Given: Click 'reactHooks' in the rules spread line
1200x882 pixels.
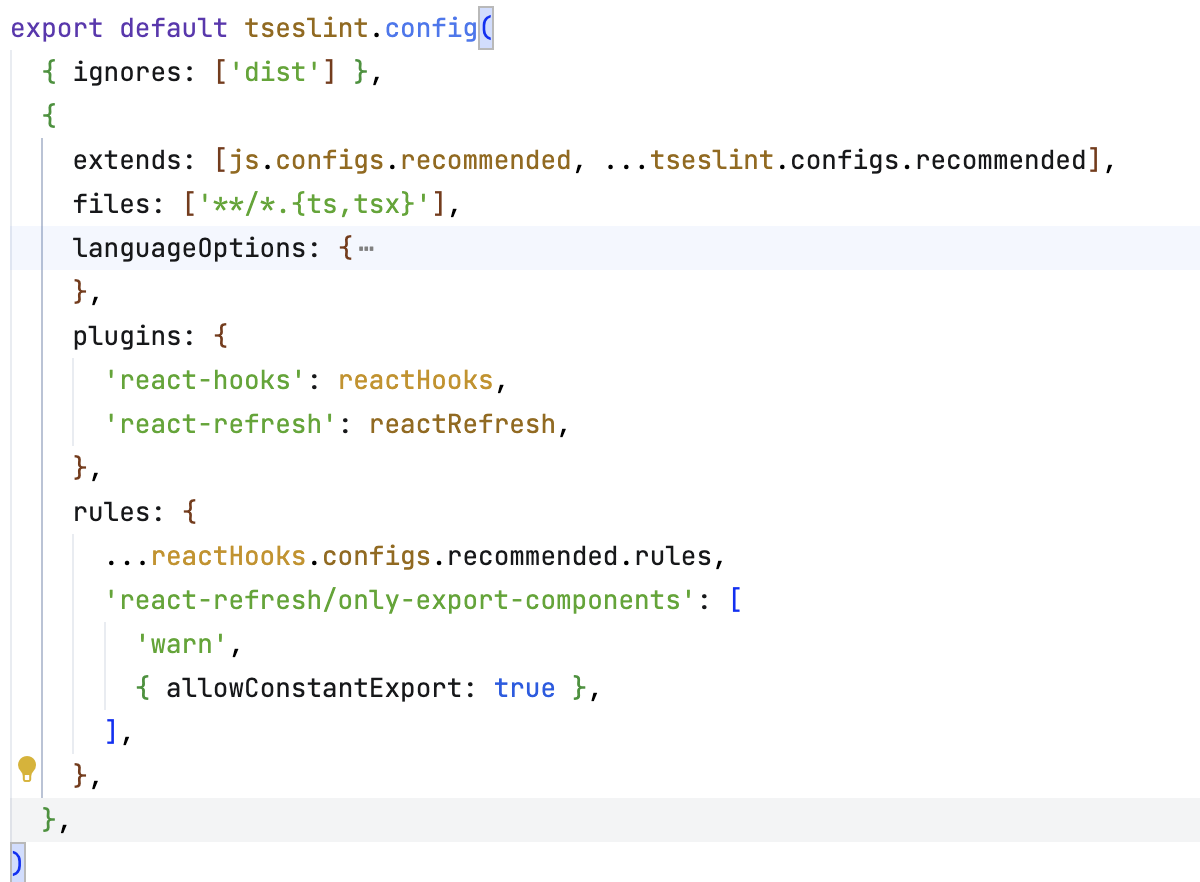Looking at the screenshot, I should pyautogui.click(x=229, y=556).
